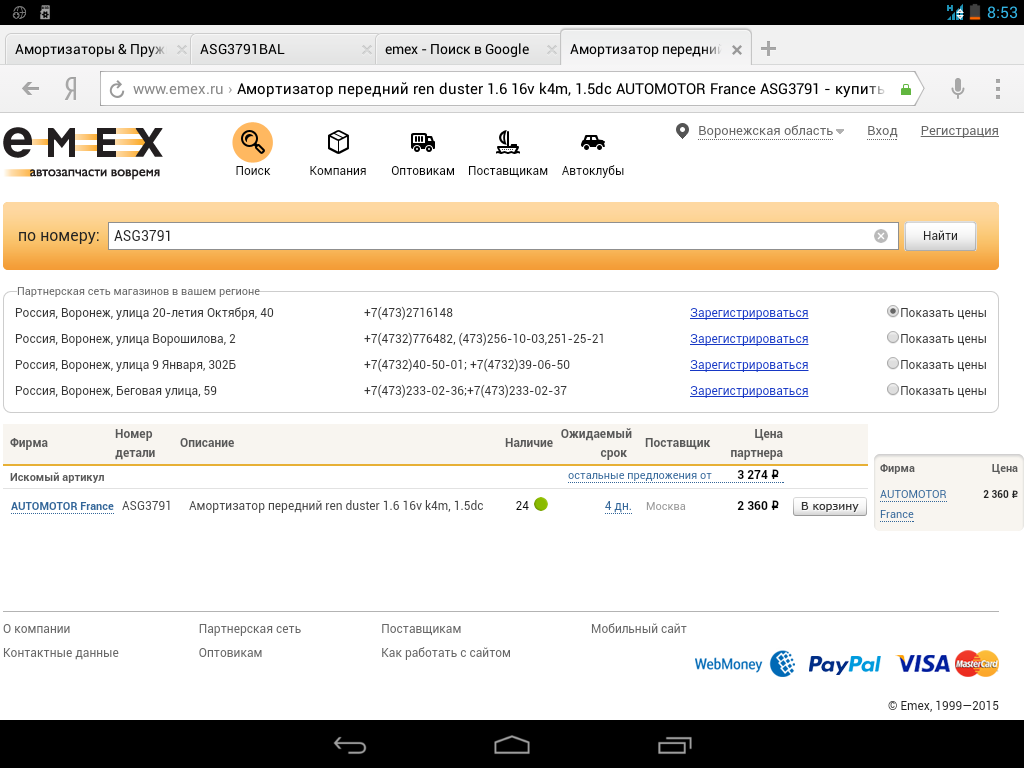Image resolution: width=1024 pixels, height=768 pixels.
Task: Tap the Yandex Я button
Action: coord(71,88)
